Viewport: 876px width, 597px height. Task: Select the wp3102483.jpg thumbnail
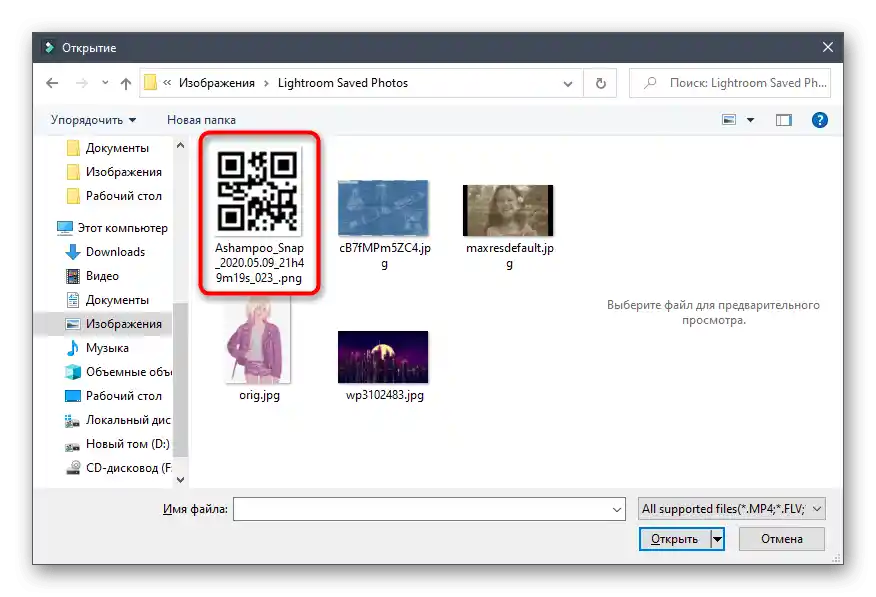[x=383, y=357]
